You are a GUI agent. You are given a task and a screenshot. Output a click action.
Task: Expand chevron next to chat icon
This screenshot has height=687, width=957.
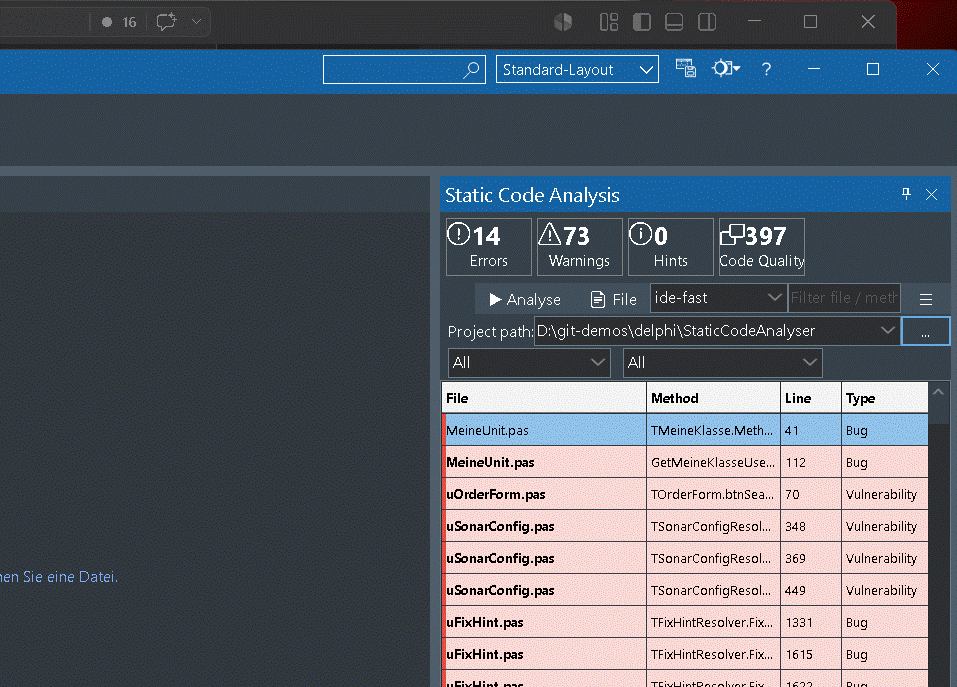pyautogui.click(x=196, y=21)
